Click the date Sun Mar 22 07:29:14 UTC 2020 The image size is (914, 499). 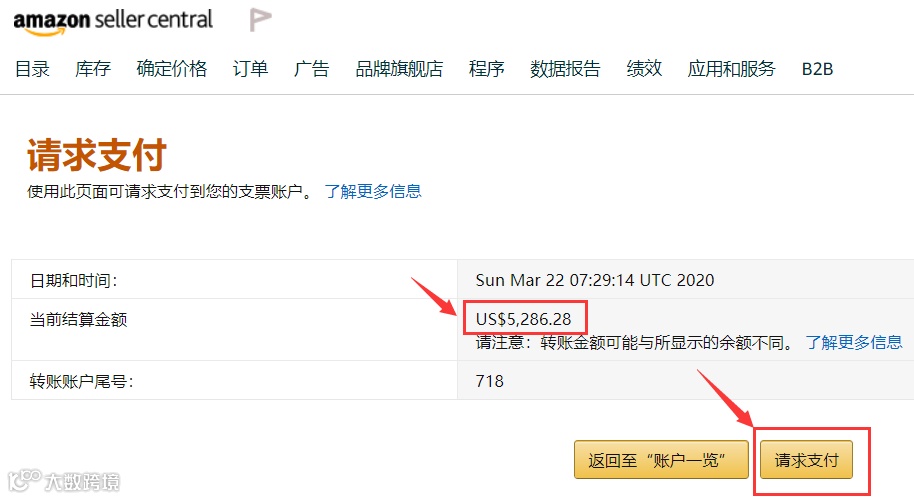(595, 280)
